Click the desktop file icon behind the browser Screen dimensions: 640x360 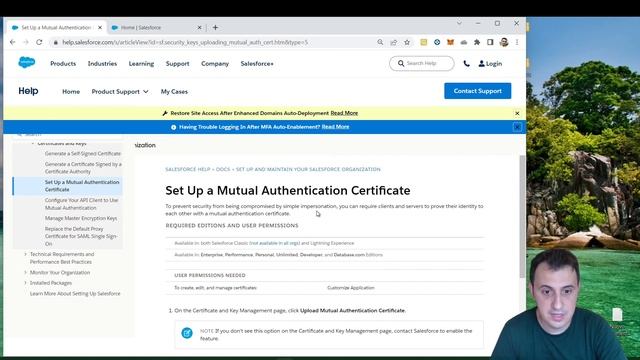pyautogui.click(x=617, y=315)
